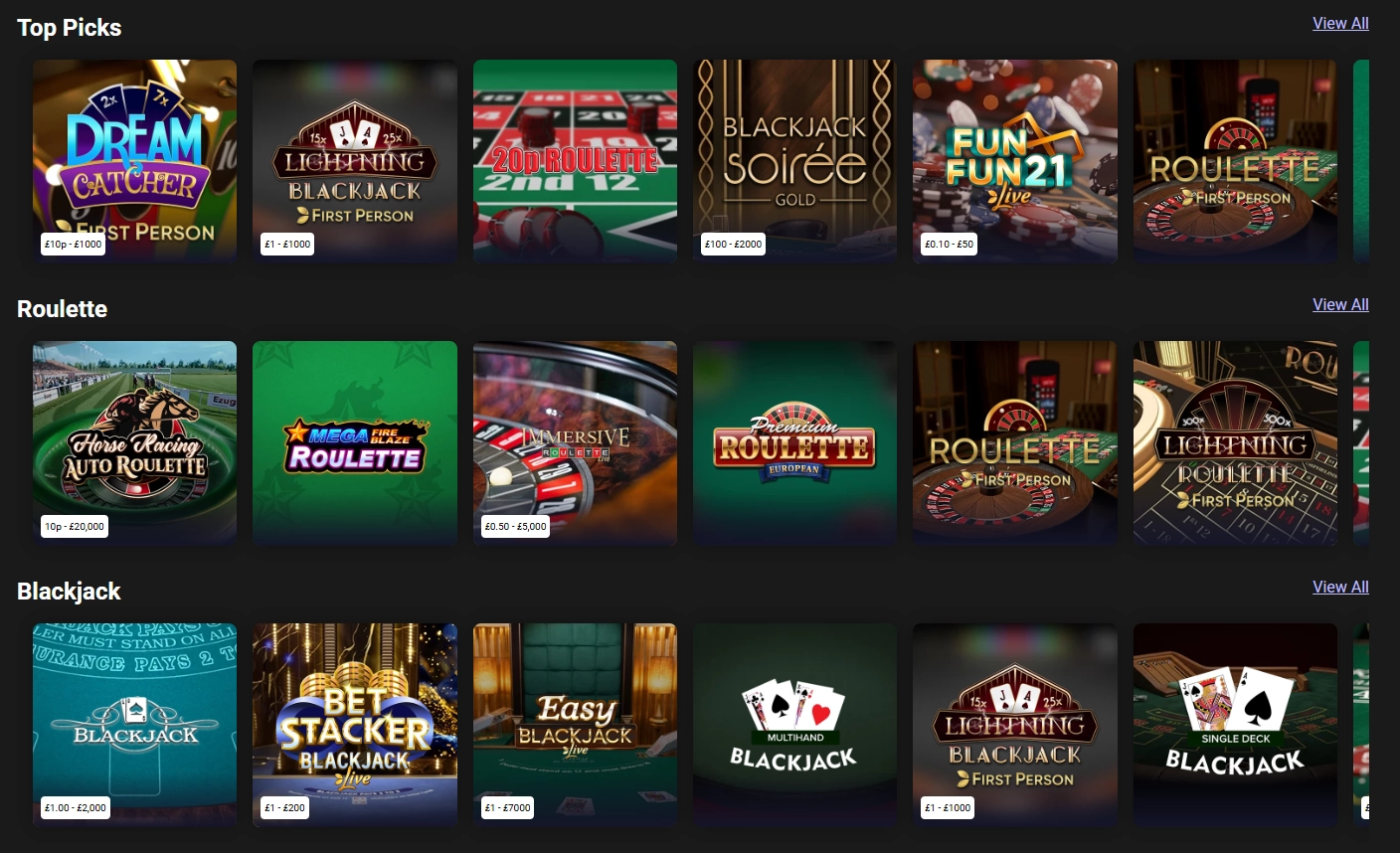Select Premium Roulette European tile
Screen dimensions: 1400x853
795,443
